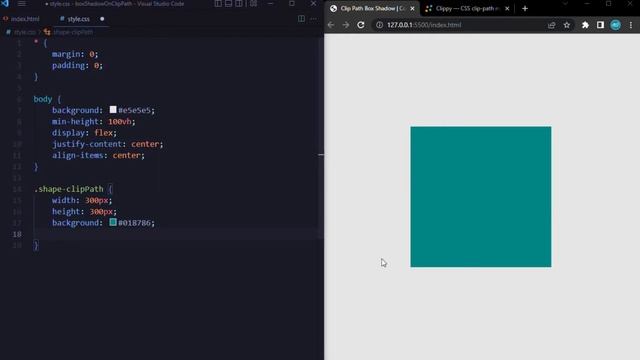Open color picker for #e5e5e5 swatch
Viewport: 640px width, 360px height.
coord(113,110)
